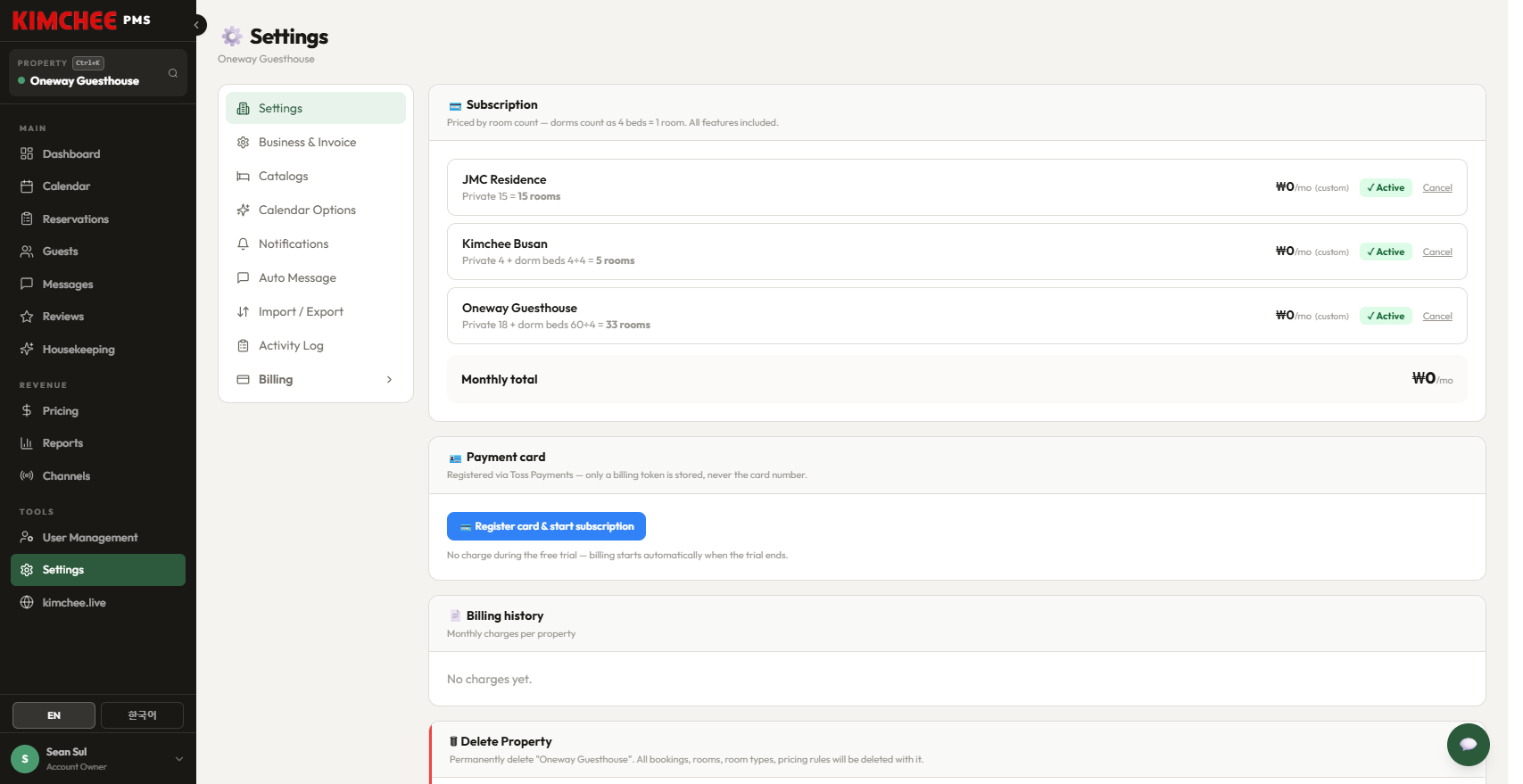This screenshot has width=1523, height=784.
Task: Click the Auto Message chat icon
Action: click(243, 277)
